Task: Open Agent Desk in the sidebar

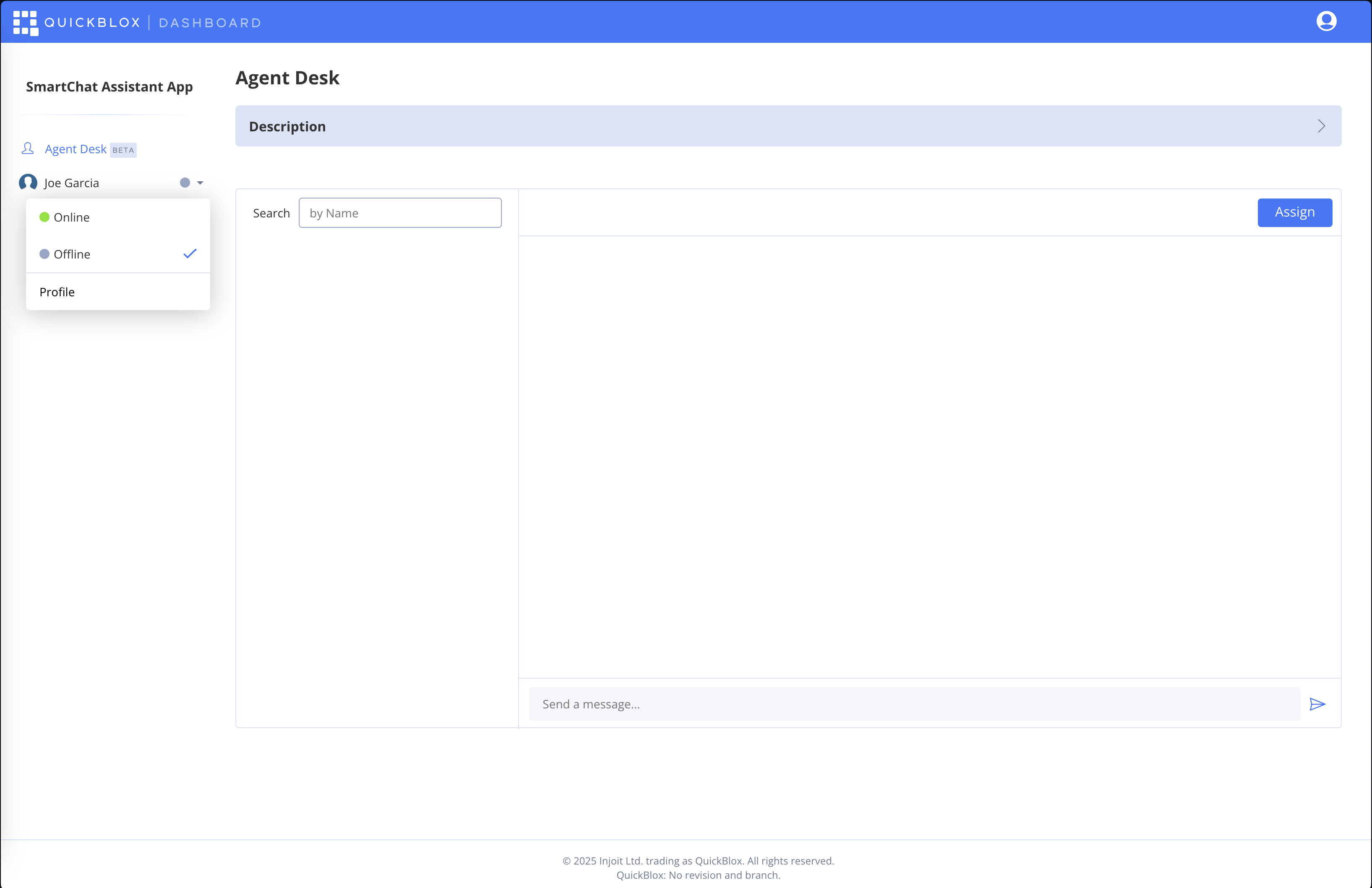Action: (76, 149)
